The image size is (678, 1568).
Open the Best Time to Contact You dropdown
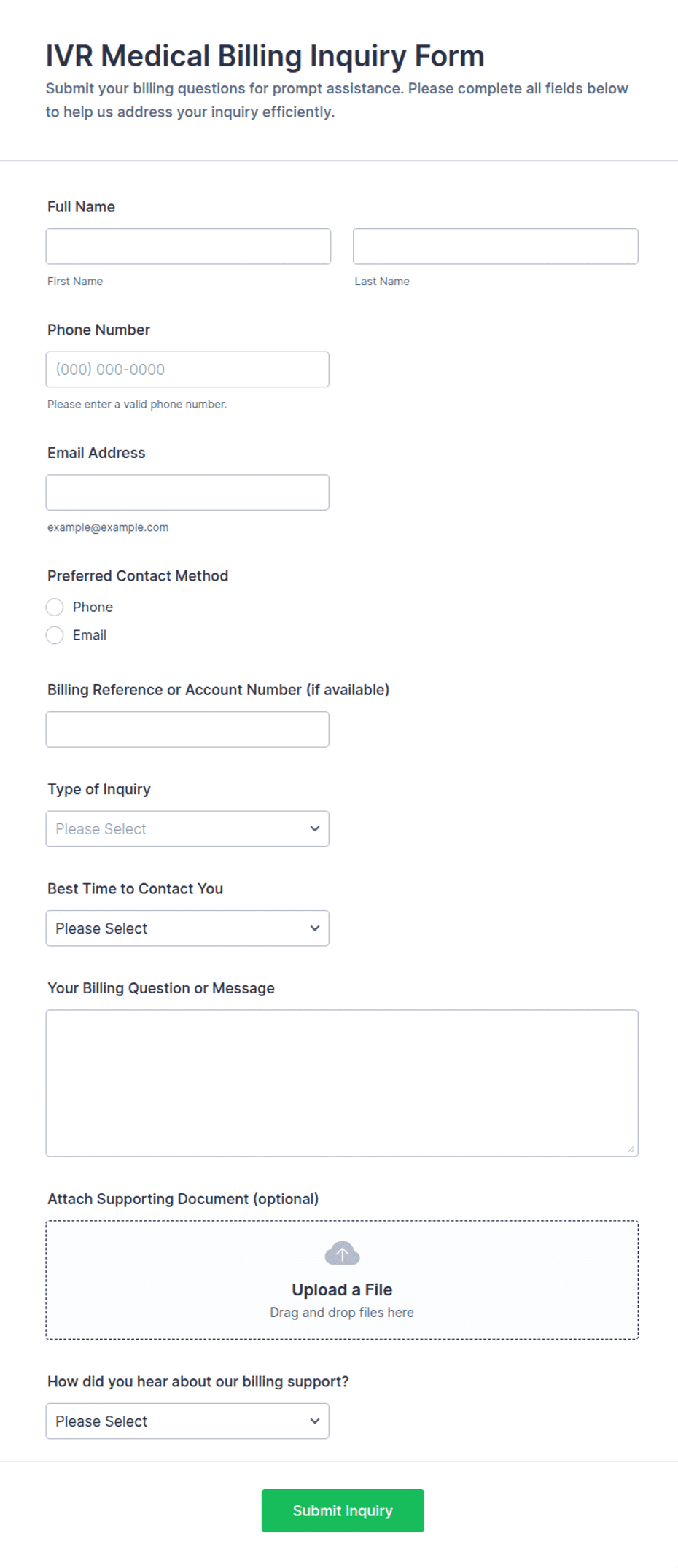(187, 928)
